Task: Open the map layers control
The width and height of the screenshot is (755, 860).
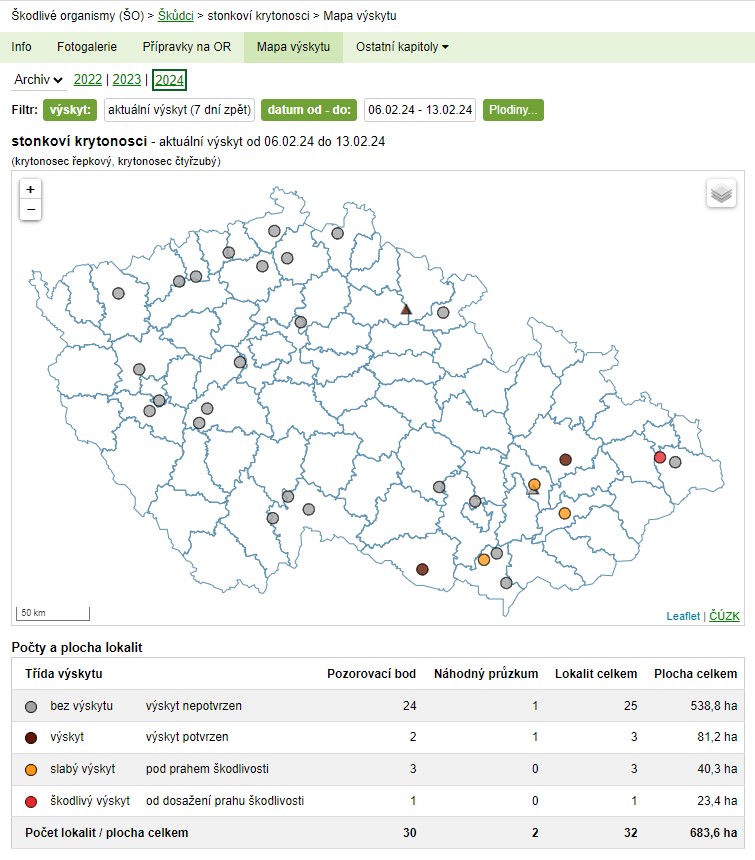Action: coord(721,193)
